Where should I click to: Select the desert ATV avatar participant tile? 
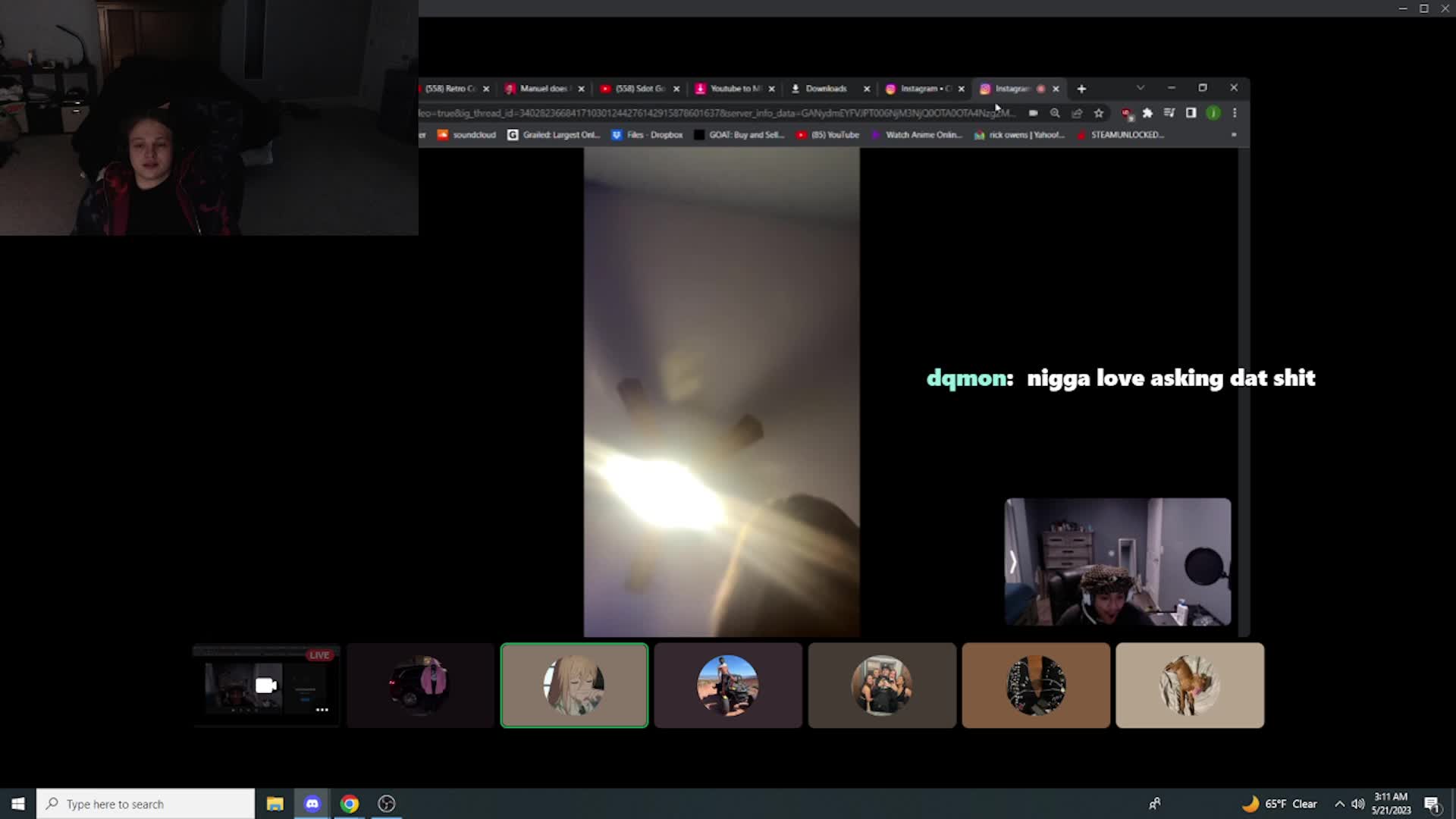coord(728,686)
